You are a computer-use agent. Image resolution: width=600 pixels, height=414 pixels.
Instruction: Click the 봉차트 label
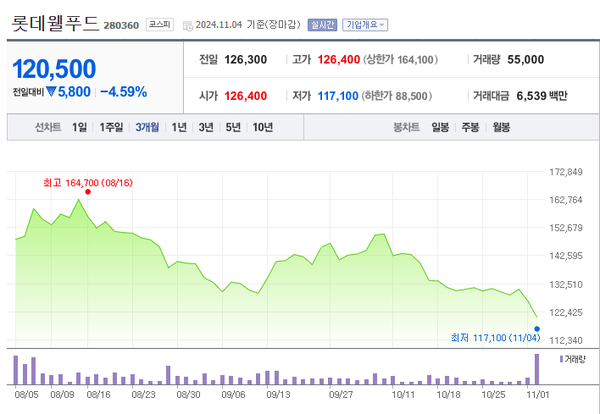[x=406, y=127]
